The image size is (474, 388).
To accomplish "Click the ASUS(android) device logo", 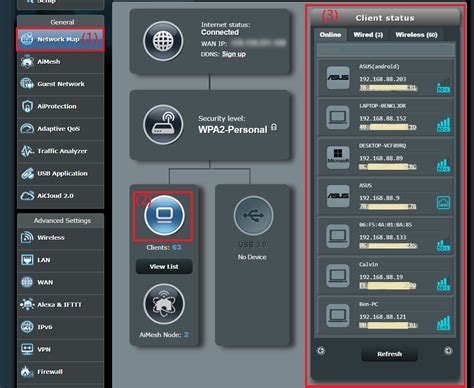I will coord(338,78).
